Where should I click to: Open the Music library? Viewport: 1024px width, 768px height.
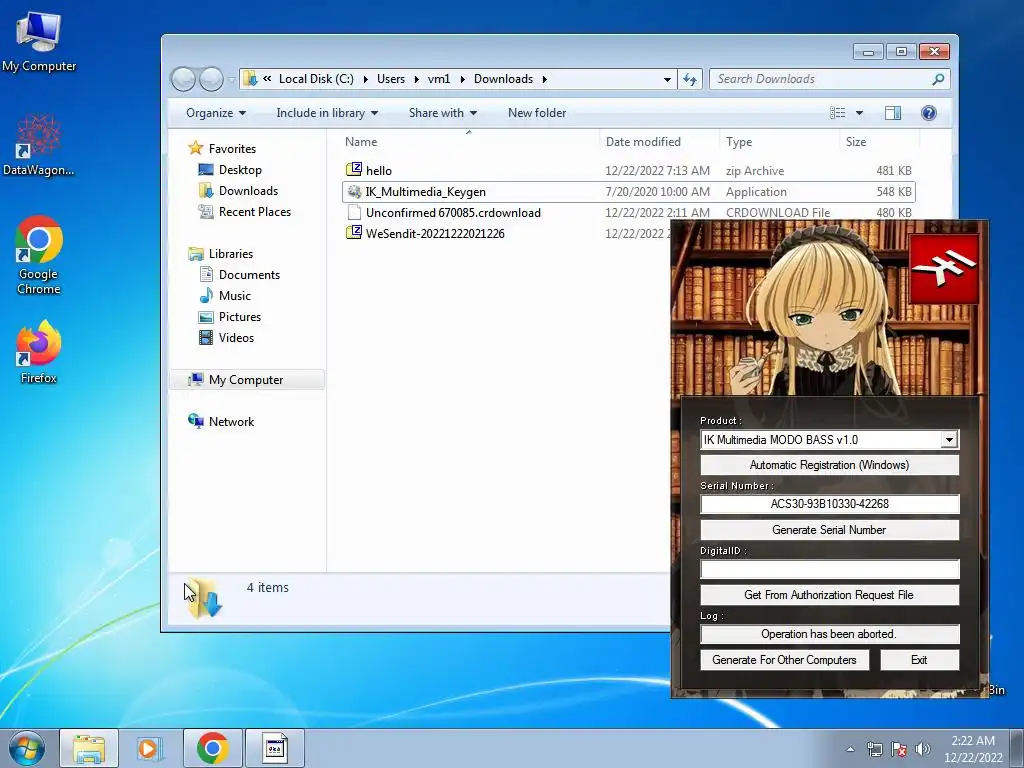(x=234, y=296)
